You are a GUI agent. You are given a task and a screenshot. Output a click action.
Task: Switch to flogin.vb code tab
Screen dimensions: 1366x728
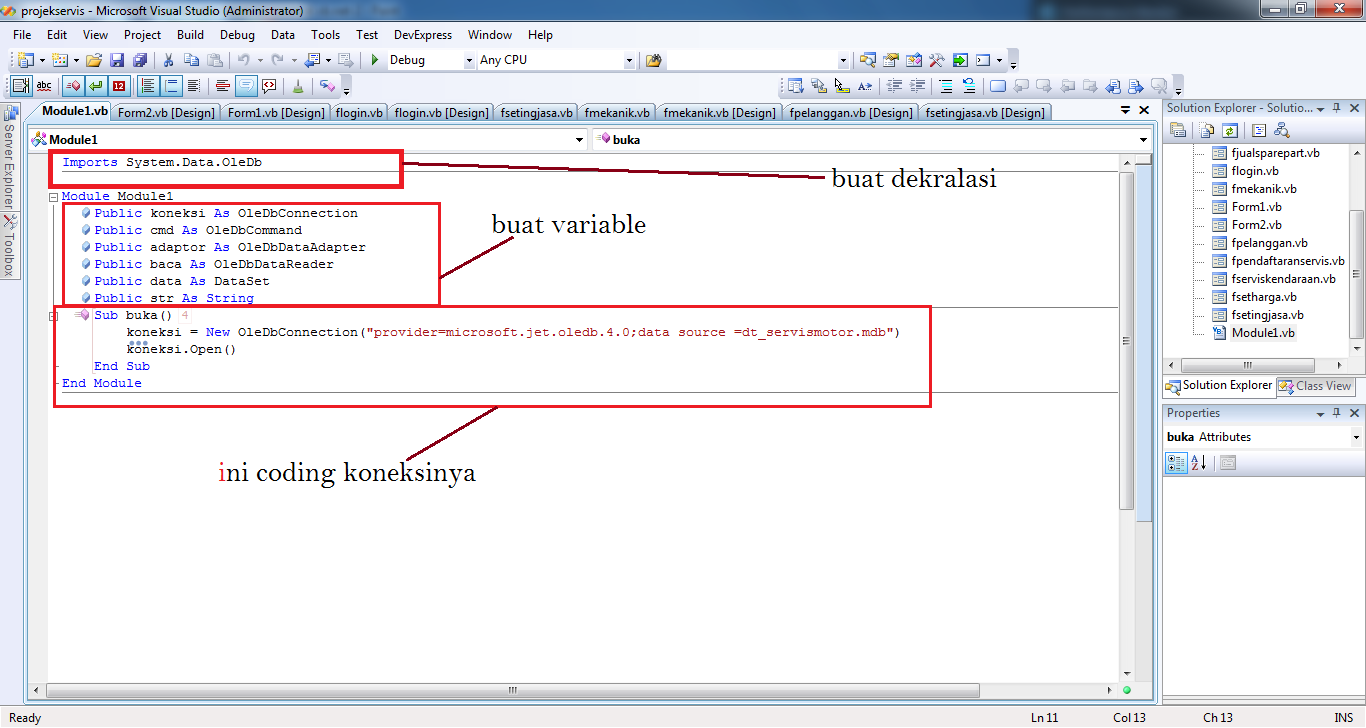pyautogui.click(x=360, y=113)
